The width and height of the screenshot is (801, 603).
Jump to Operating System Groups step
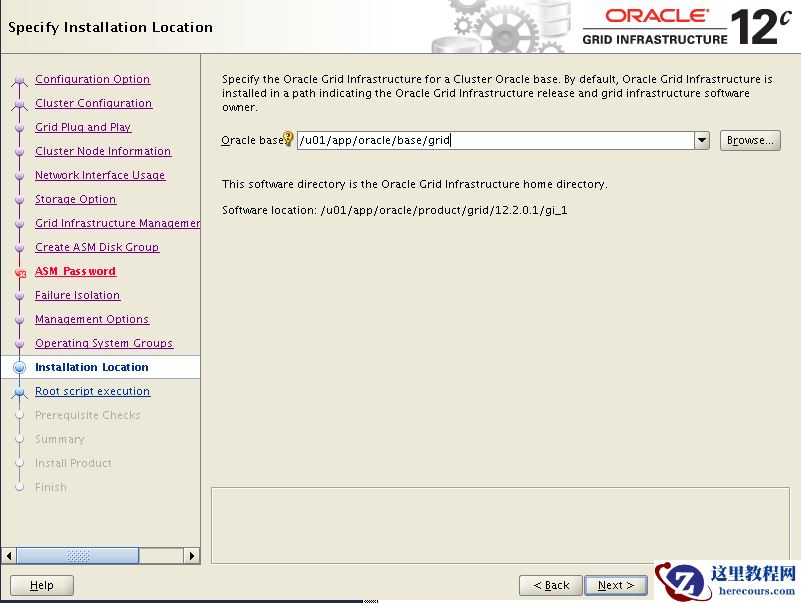point(104,343)
